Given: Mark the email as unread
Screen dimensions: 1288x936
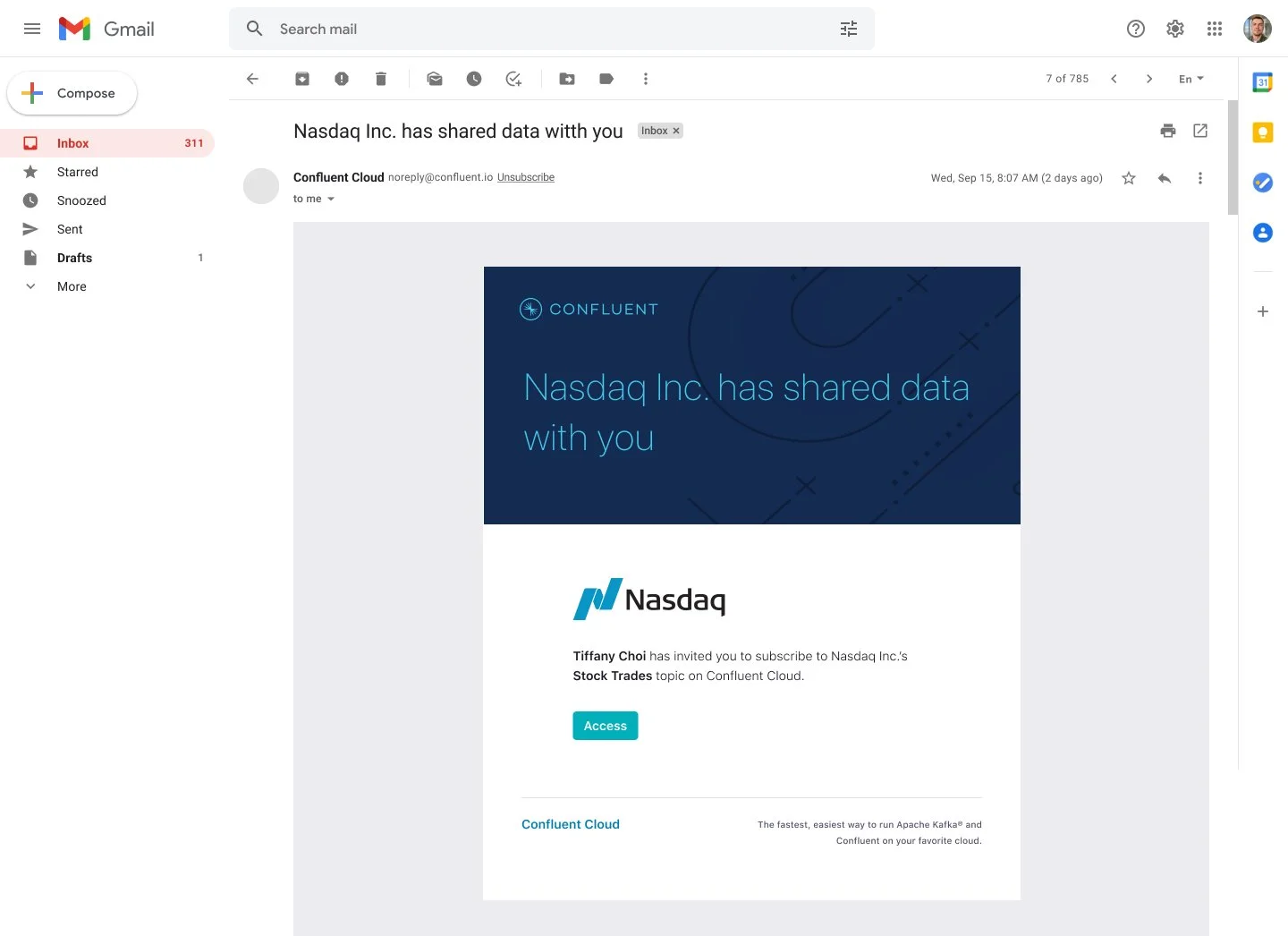Looking at the screenshot, I should click(435, 79).
